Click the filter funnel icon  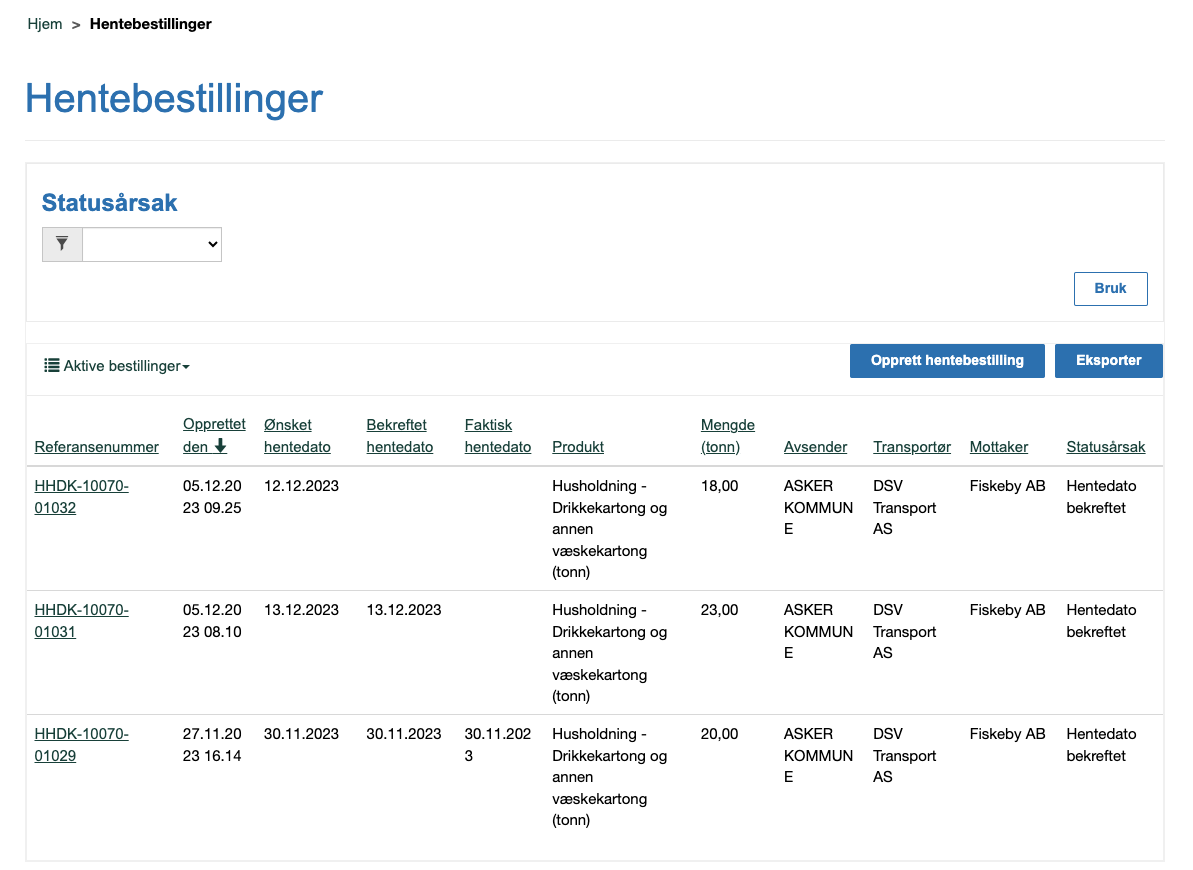[62, 244]
